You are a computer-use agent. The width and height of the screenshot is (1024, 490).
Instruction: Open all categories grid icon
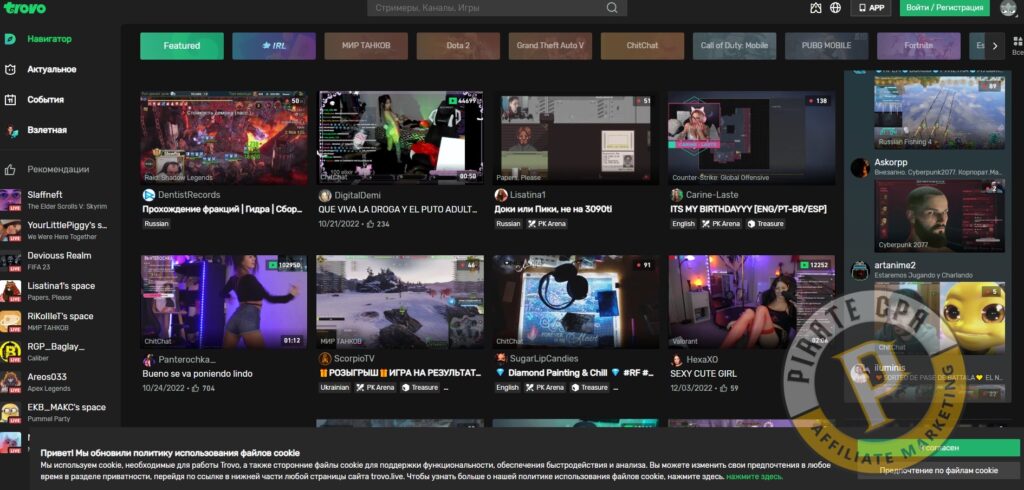tap(1017, 44)
